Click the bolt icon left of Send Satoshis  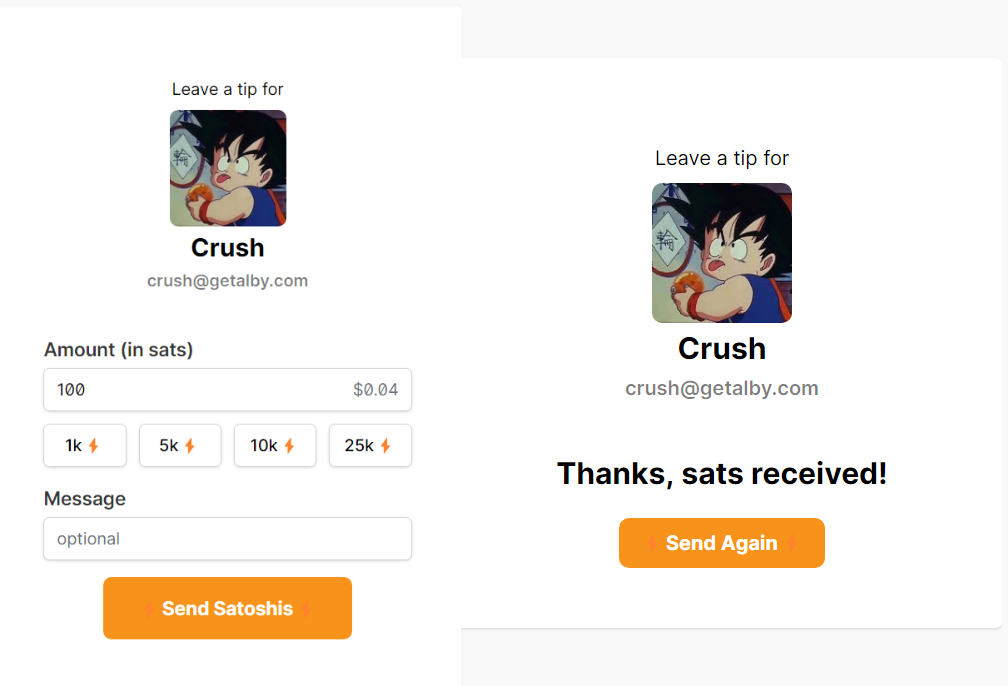point(150,608)
